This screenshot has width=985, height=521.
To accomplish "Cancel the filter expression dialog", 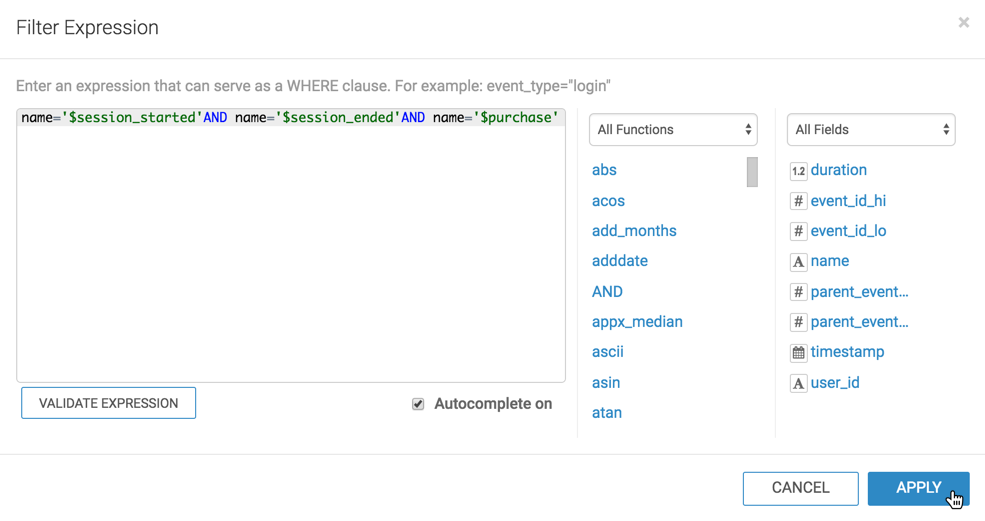I will (x=800, y=488).
